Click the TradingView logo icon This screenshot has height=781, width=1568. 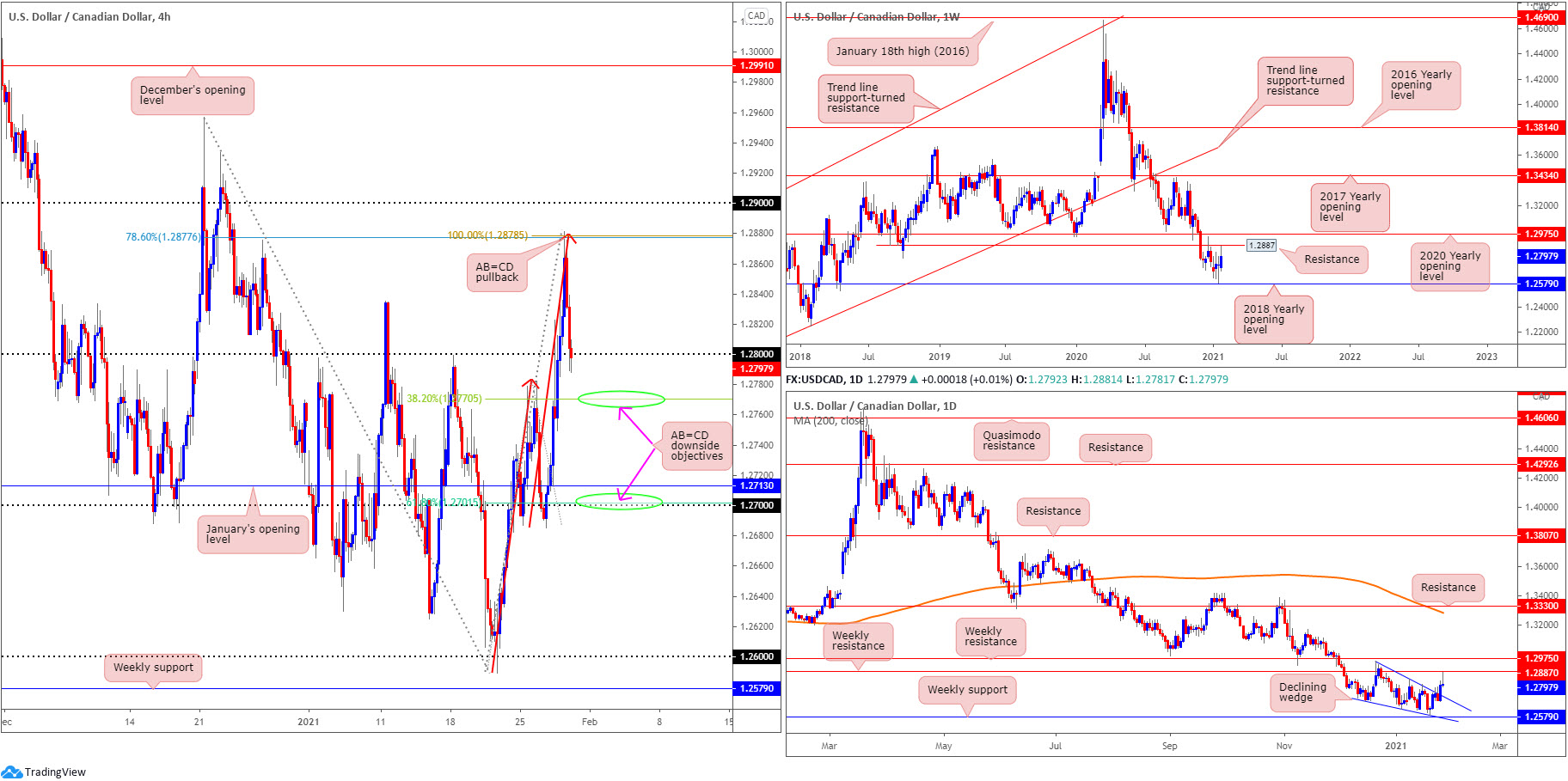(11, 772)
